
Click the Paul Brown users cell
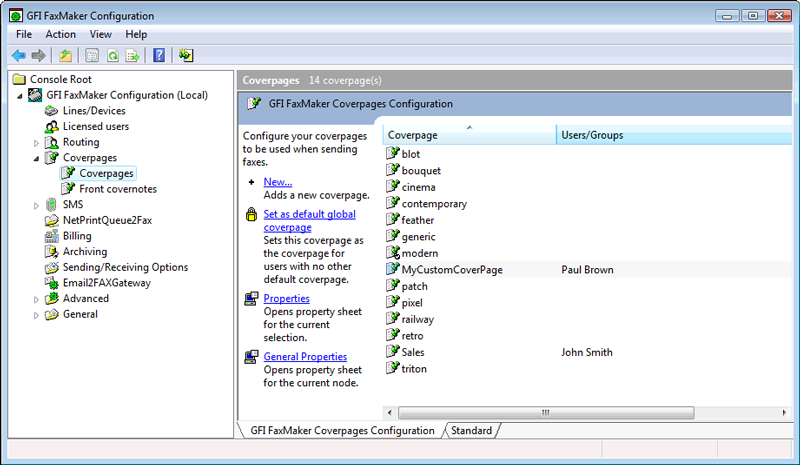(587, 270)
